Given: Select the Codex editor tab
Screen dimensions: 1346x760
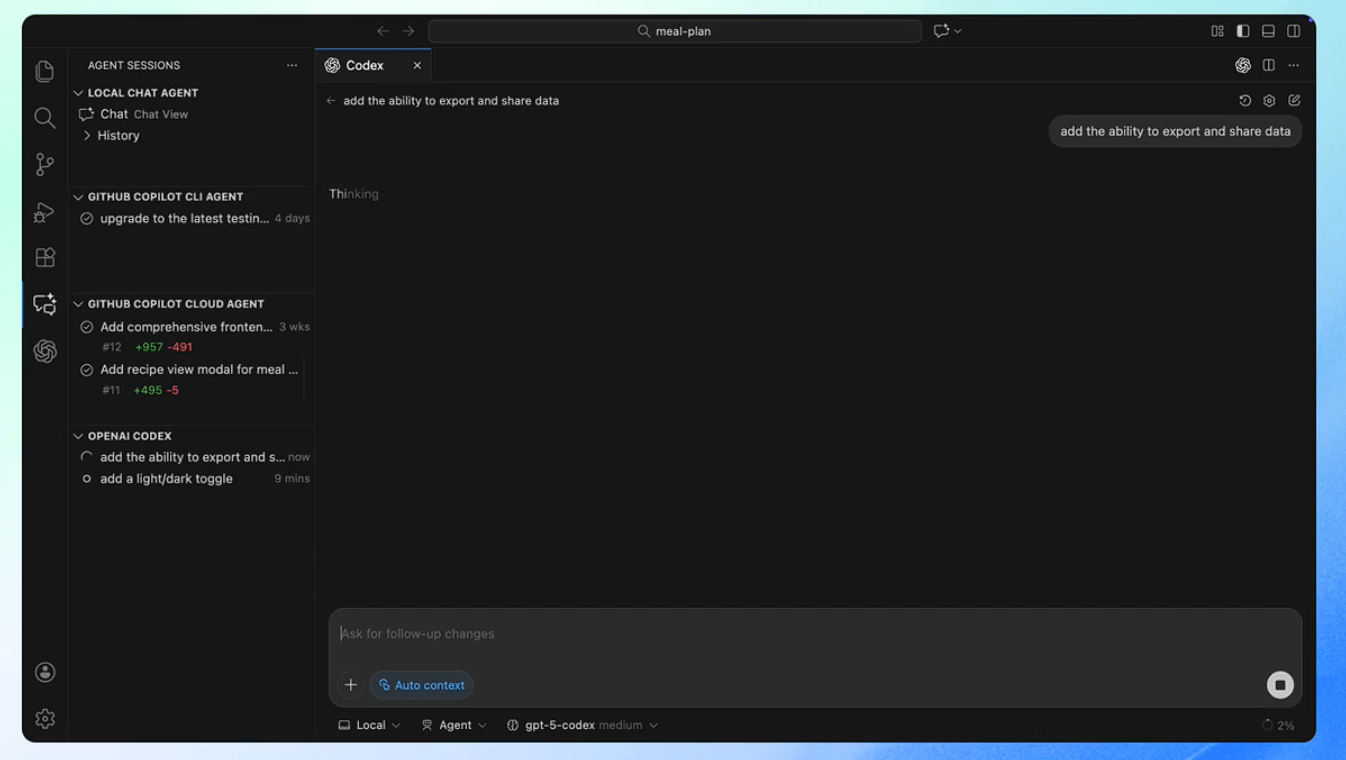Looking at the screenshot, I should (364, 65).
